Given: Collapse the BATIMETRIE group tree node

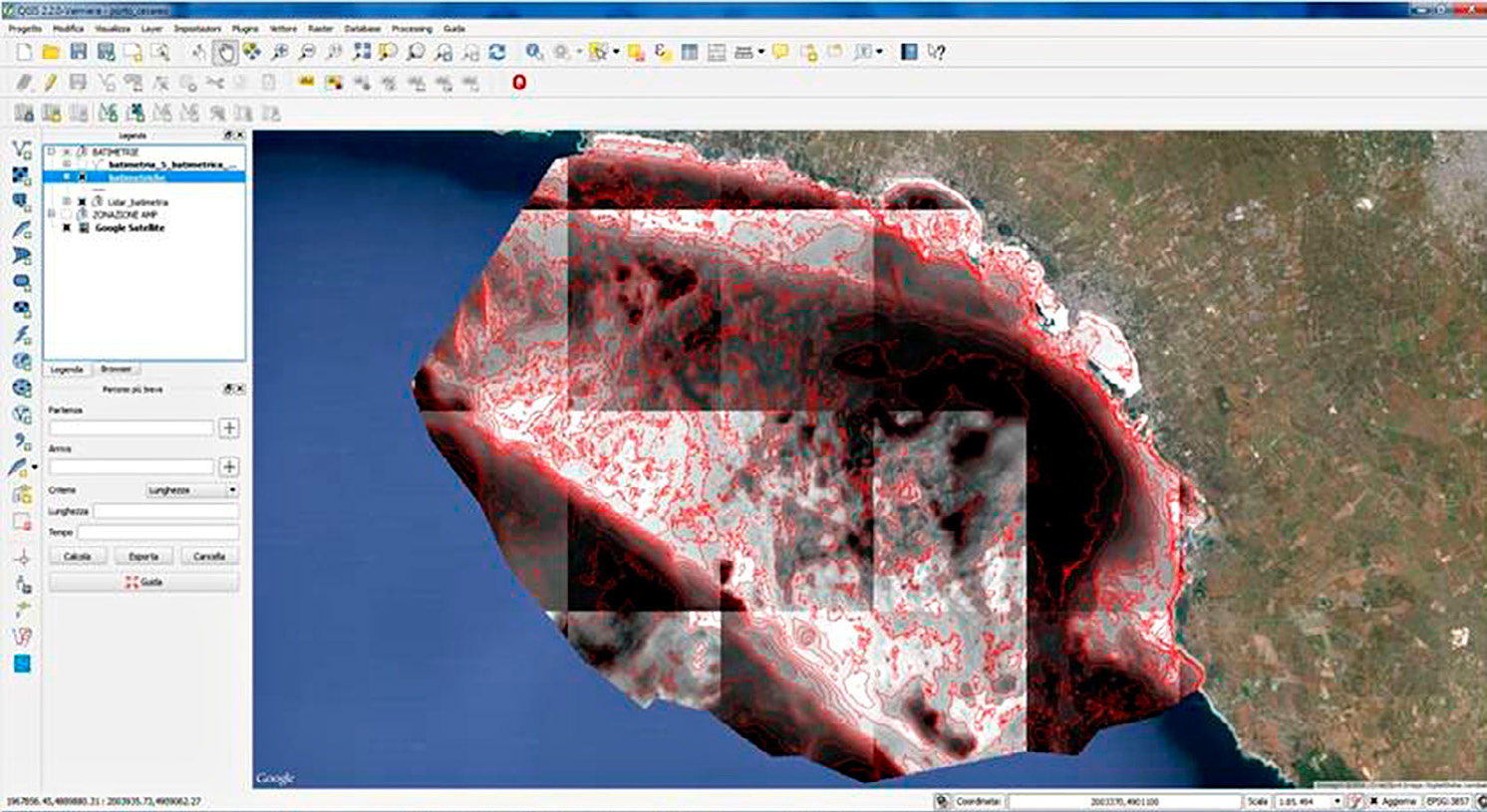Looking at the screenshot, I should pyautogui.click(x=52, y=151).
